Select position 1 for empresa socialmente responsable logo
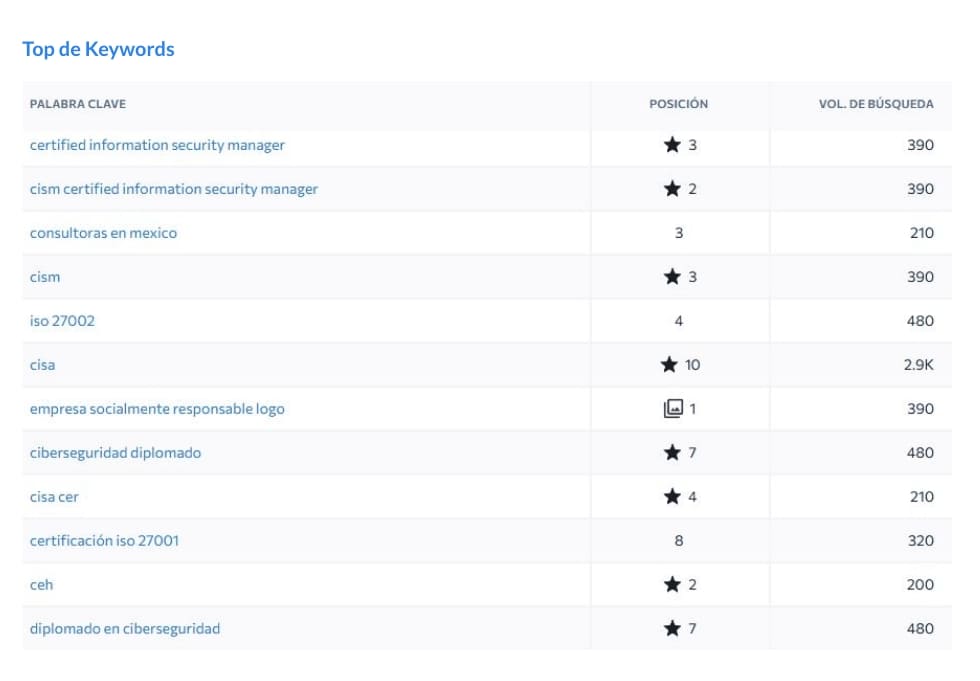 692,409
